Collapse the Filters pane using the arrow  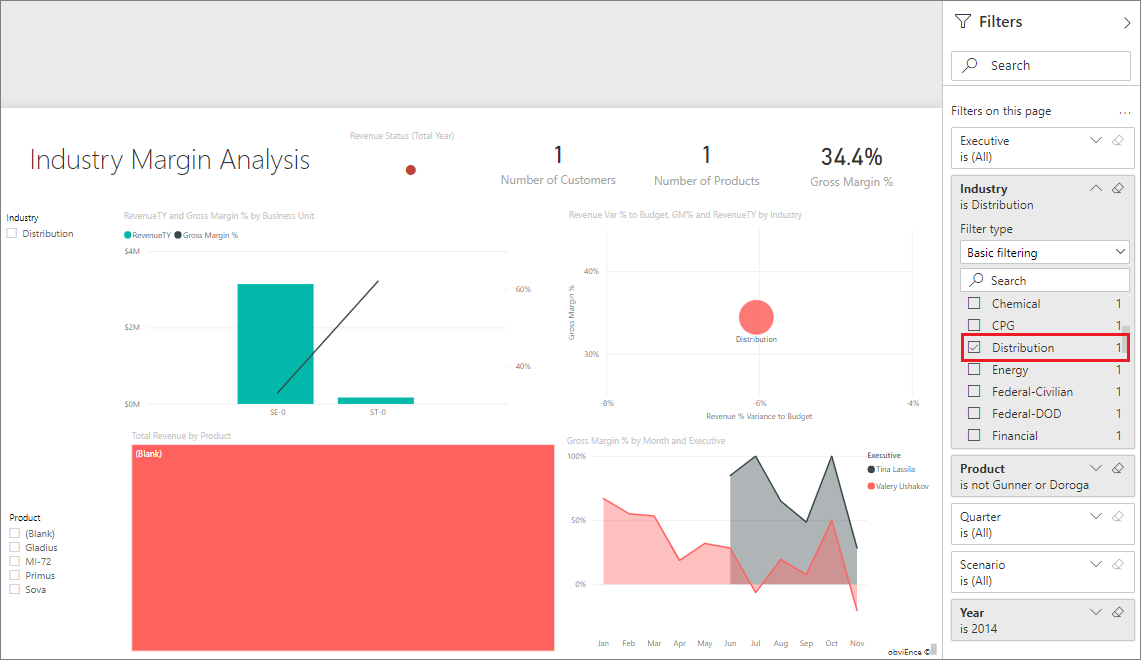tap(1127, 22)
